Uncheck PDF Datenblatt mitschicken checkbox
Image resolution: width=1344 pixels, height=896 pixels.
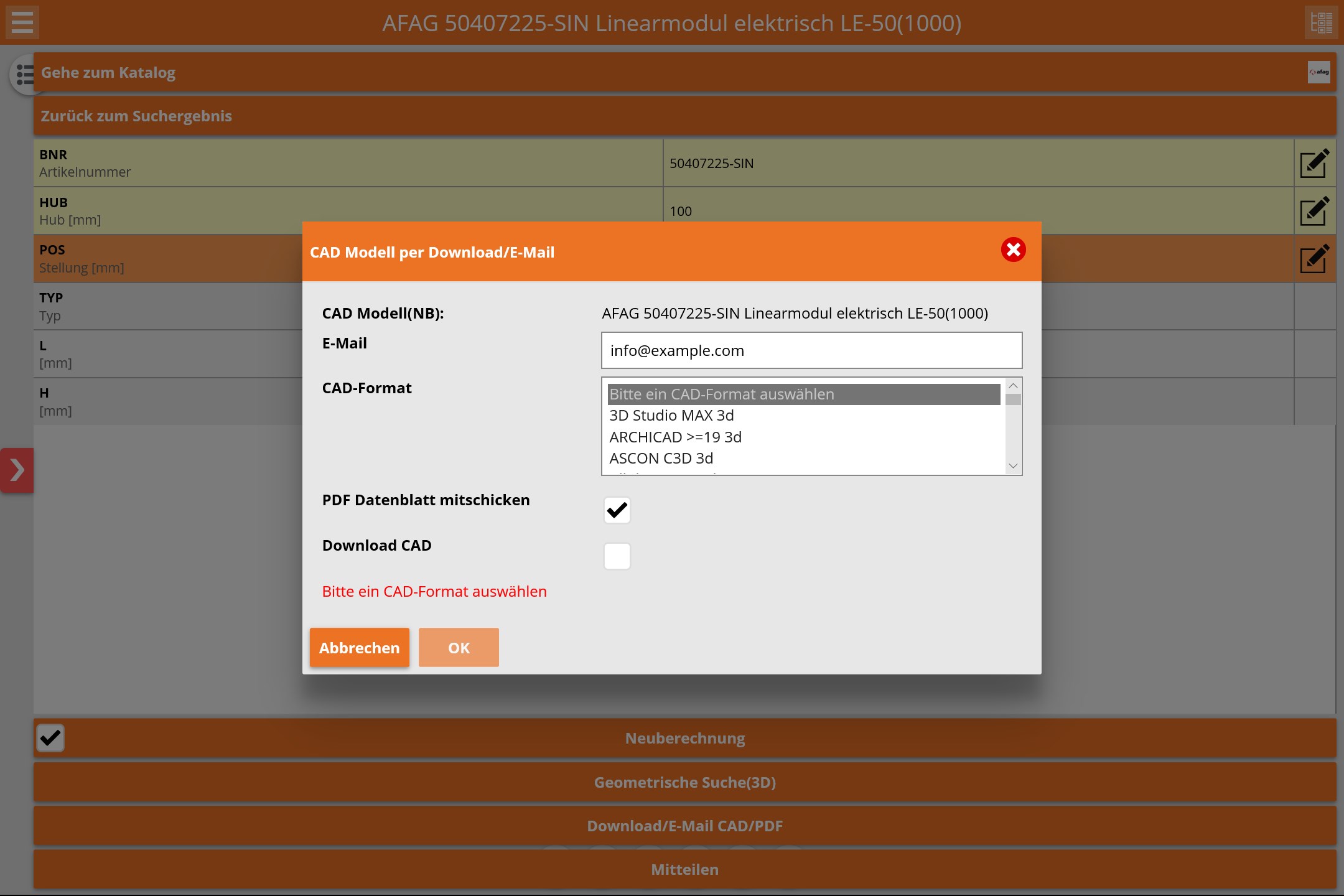[x=617, y=510]
